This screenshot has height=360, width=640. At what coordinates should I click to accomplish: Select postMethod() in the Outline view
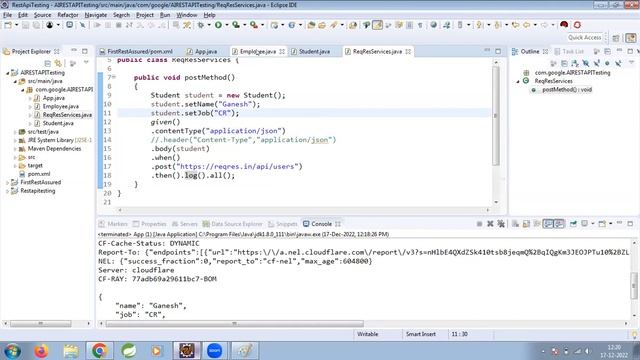tap(567, 90)
